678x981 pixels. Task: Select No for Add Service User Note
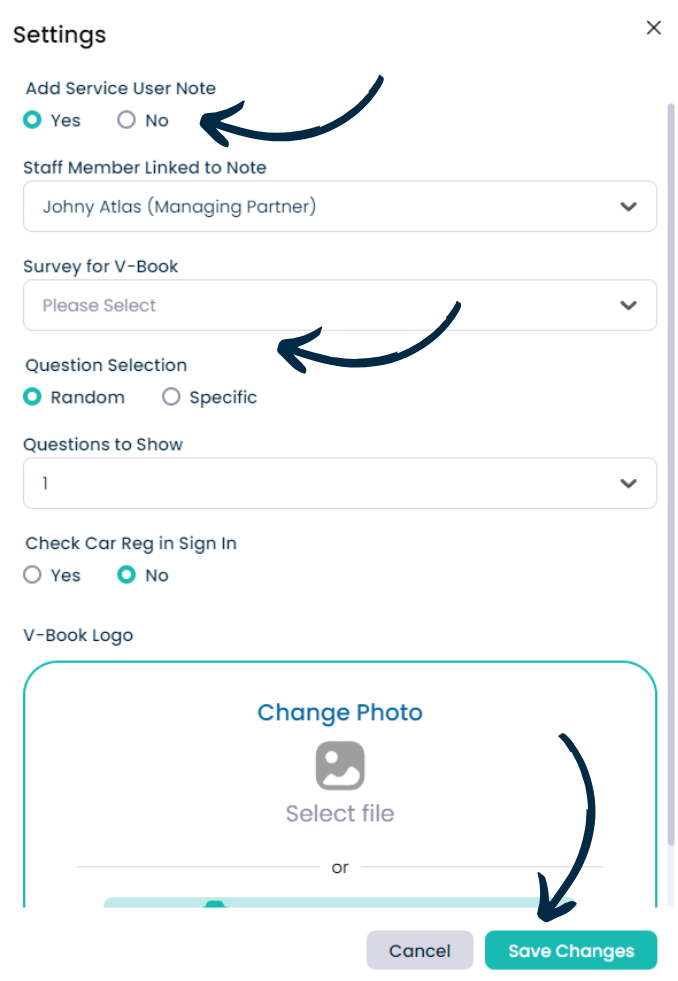coord(126,119)
